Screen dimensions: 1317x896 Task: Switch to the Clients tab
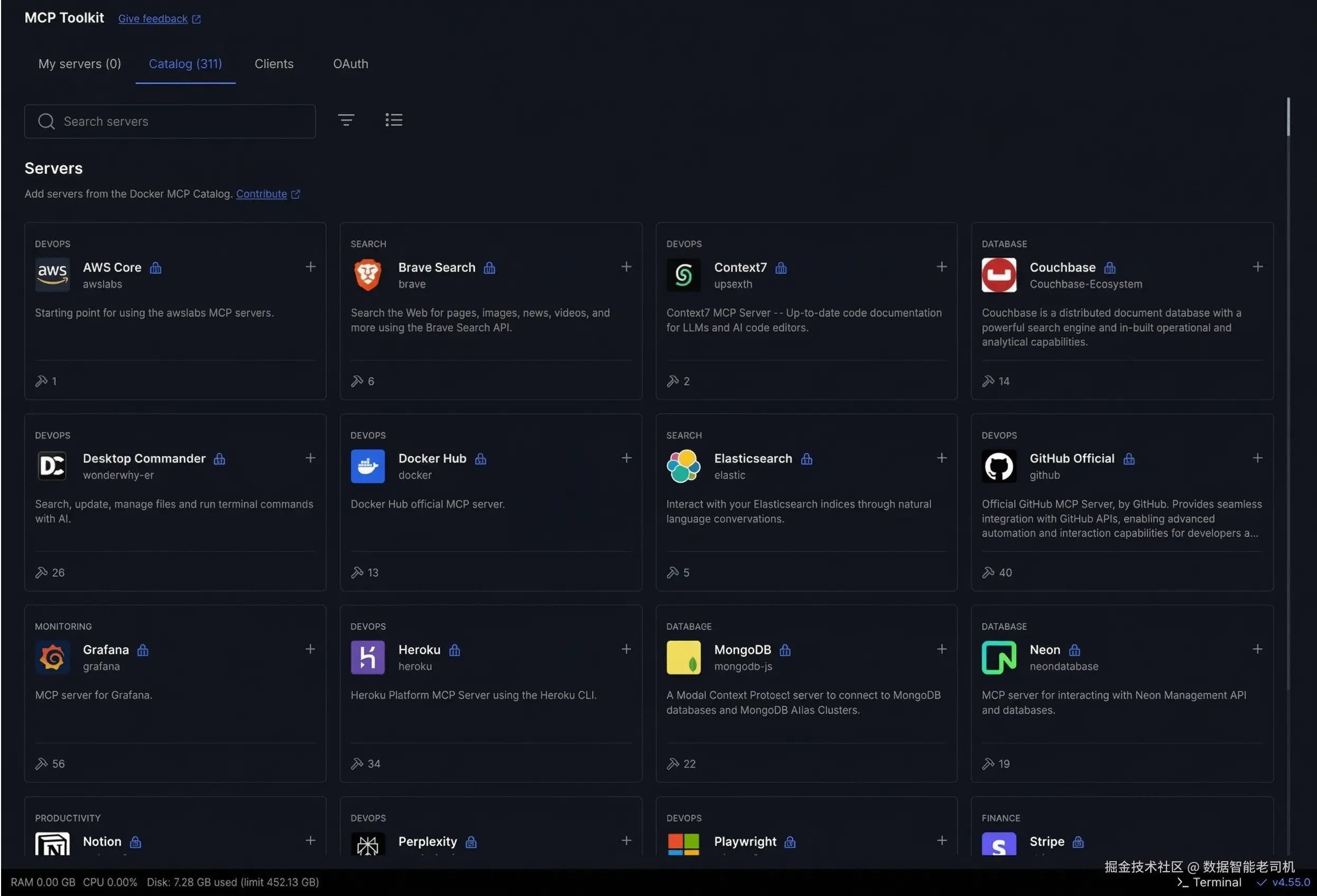[x=274, y=64]
